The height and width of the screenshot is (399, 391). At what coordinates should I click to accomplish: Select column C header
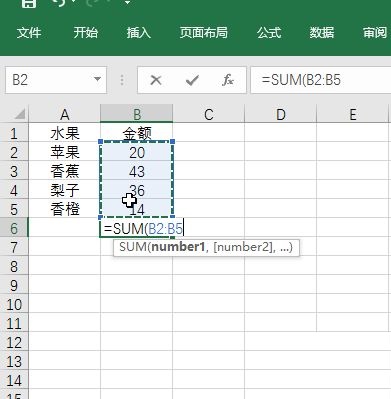click(209, 114)
